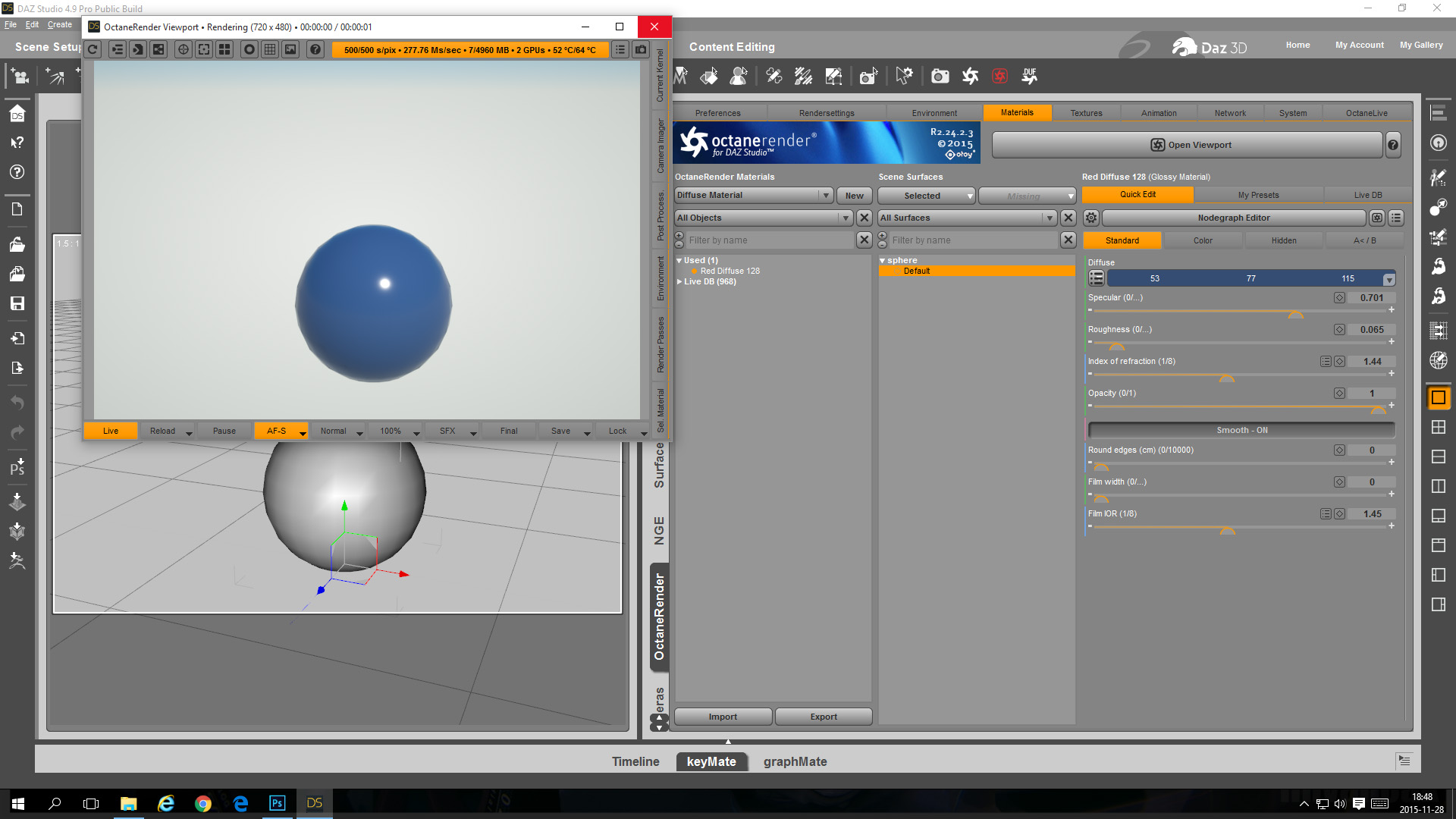Viewport: 1456px width, 819px height.
Task: Click the Export button
Action: pos(823,717)
